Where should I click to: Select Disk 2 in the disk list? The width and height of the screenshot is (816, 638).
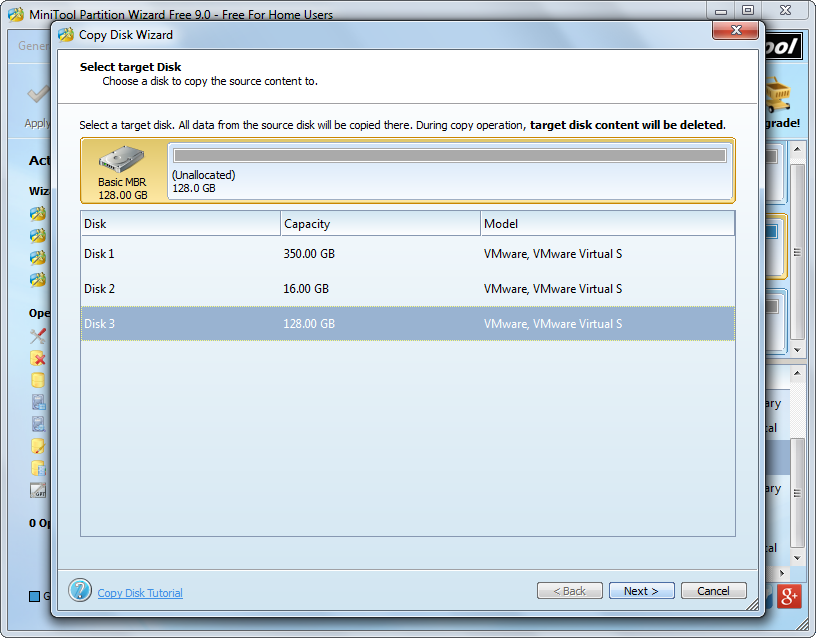[407, 289]
